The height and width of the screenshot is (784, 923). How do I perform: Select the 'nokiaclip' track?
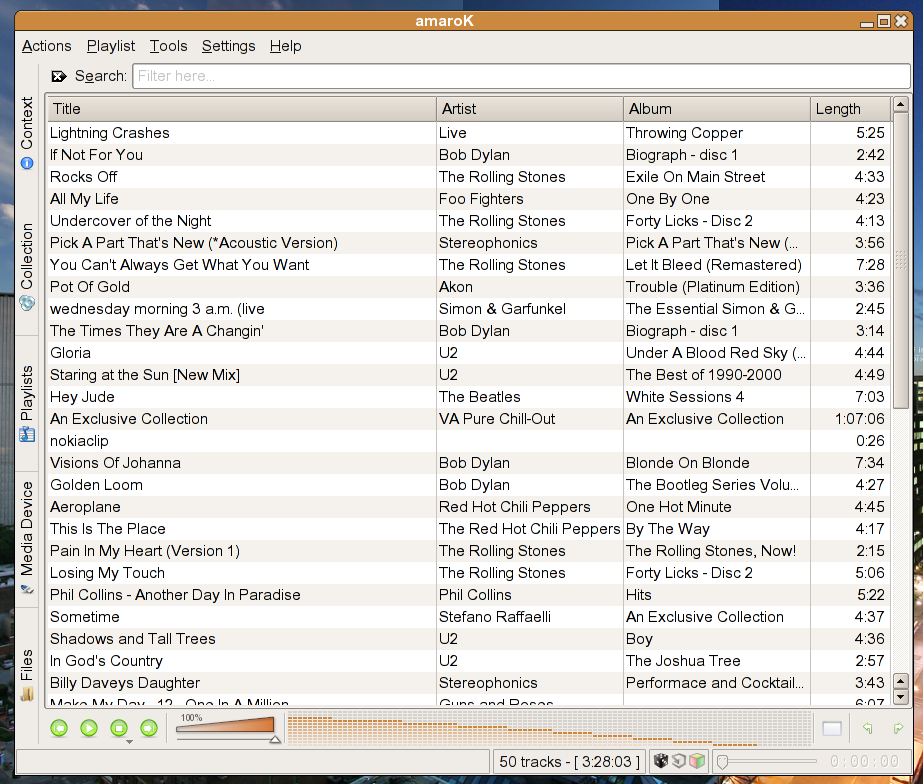click(x=469, y=441)
